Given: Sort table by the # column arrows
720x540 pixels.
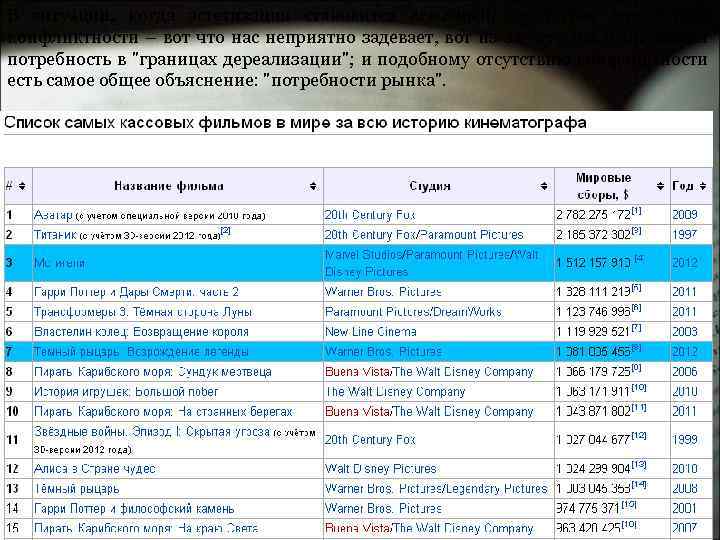Looking at the screenshot, I should pos(22,186).
